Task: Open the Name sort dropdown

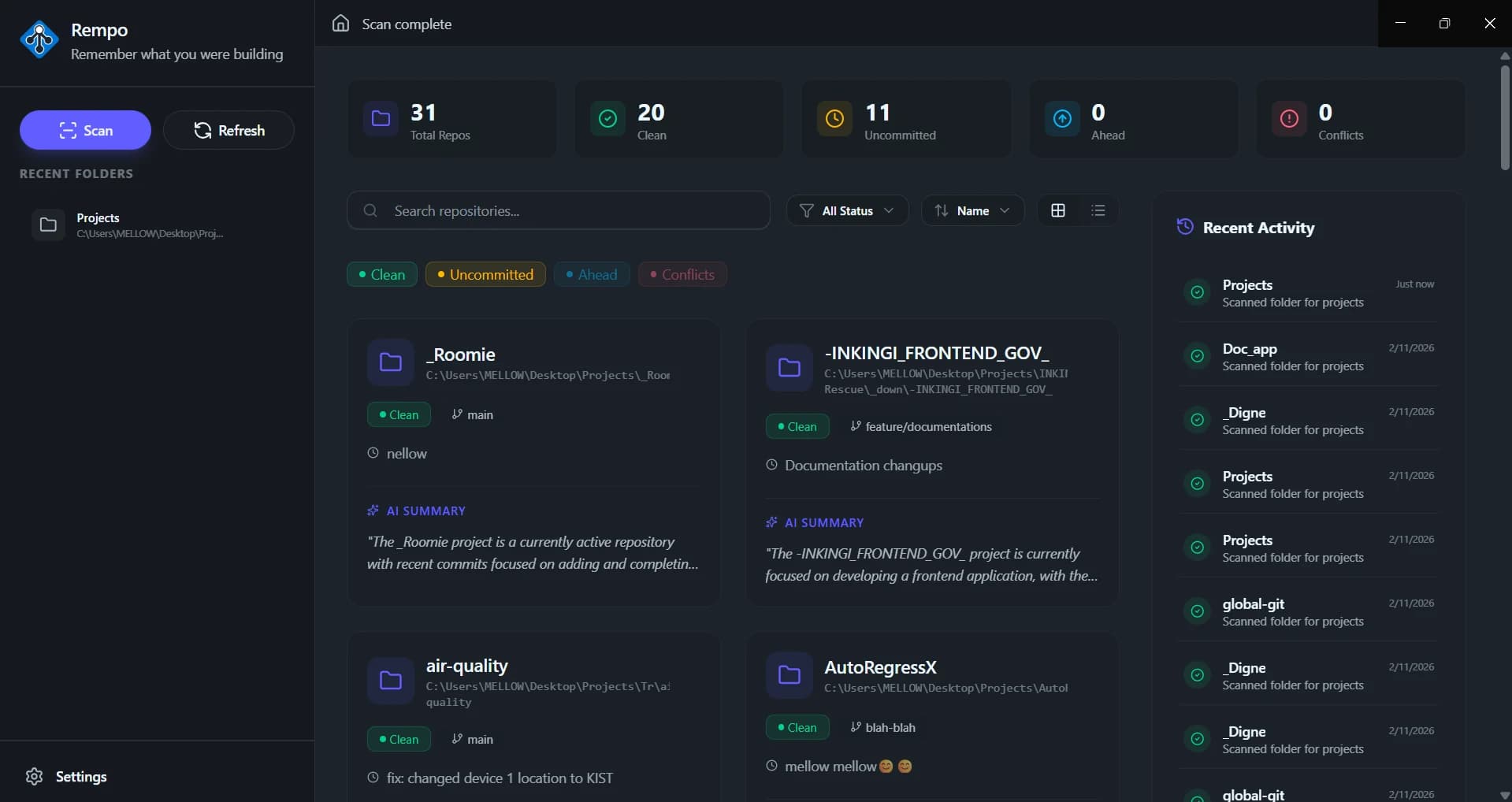Action: [972, 210]
